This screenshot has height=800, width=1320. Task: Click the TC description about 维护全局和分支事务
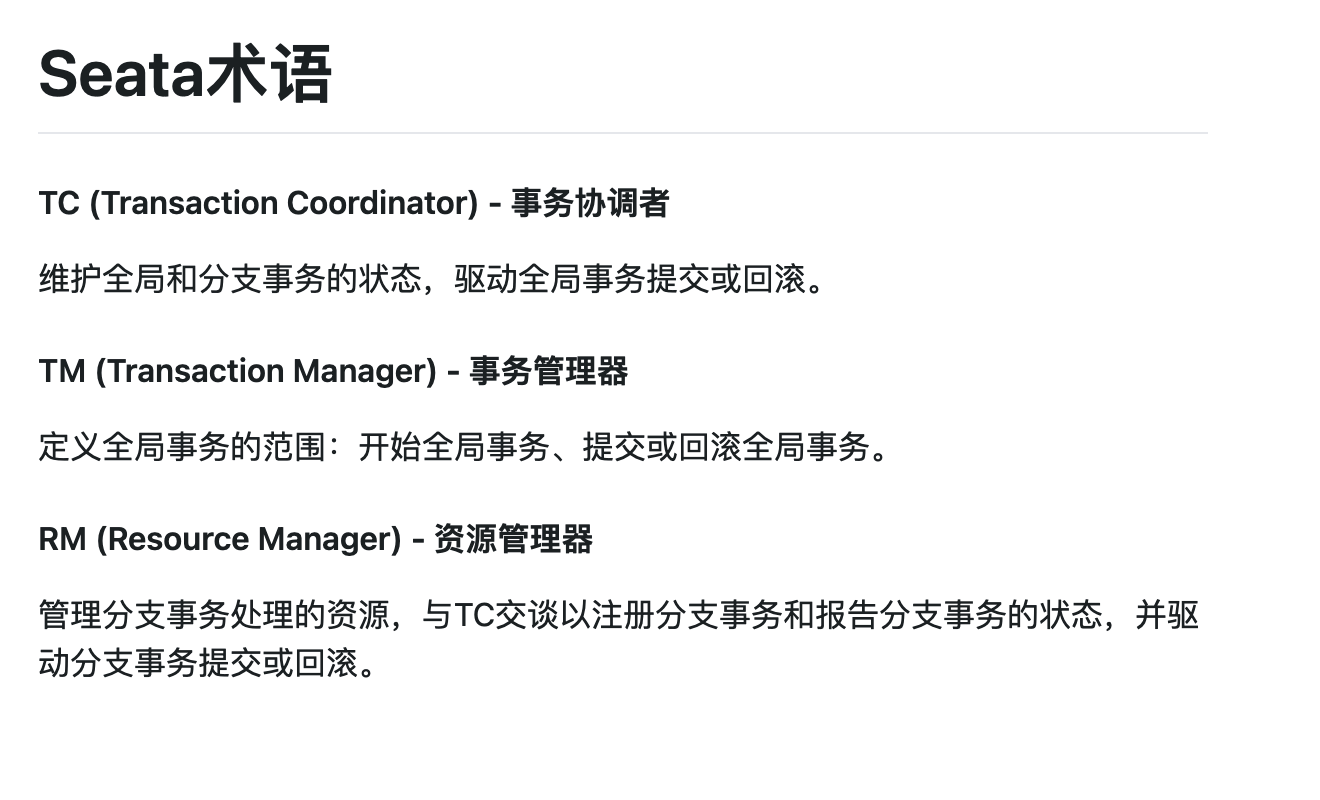pos(436,279)
